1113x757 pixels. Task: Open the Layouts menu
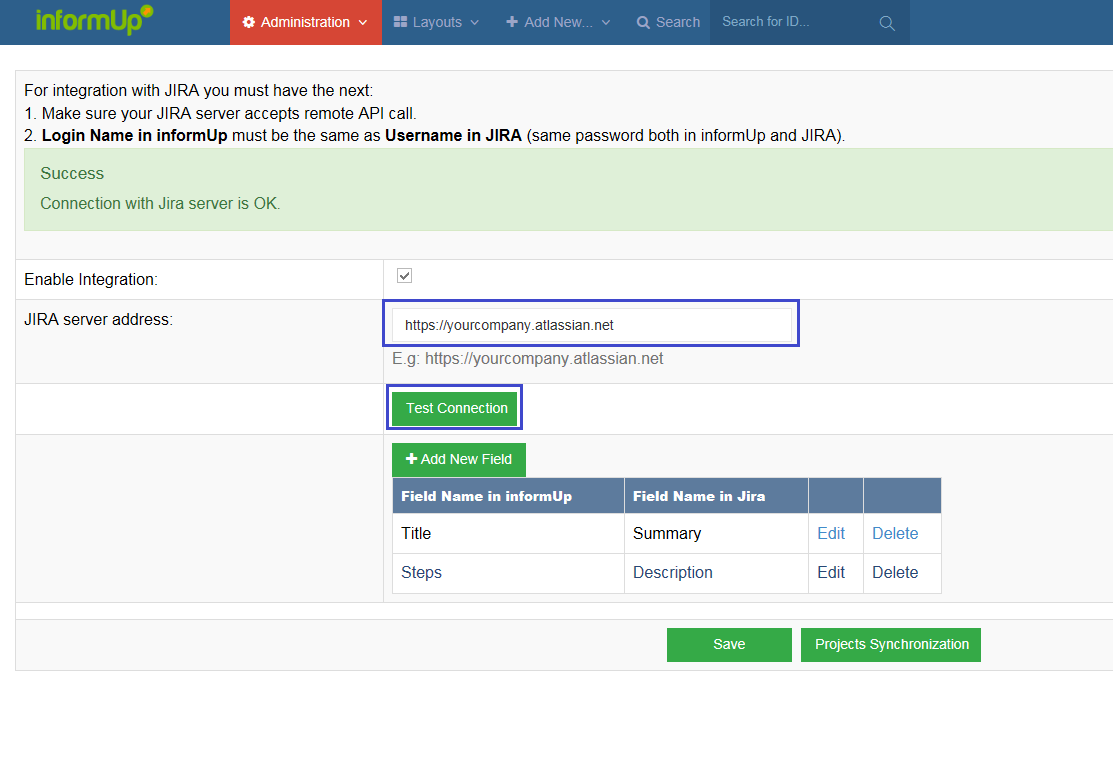pos(436,22)
